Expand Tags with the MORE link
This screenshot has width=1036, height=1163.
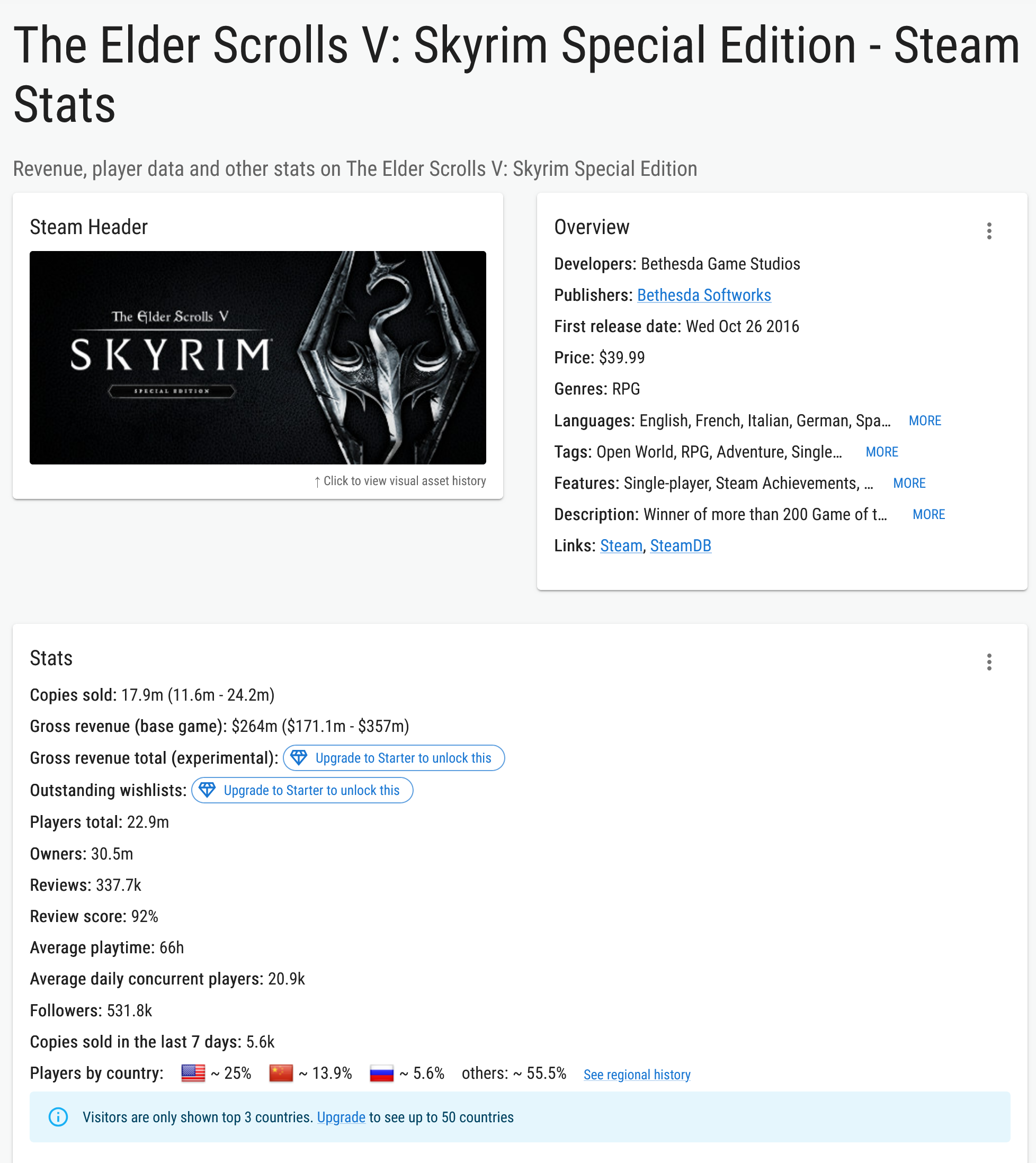(x=881, y=452)
